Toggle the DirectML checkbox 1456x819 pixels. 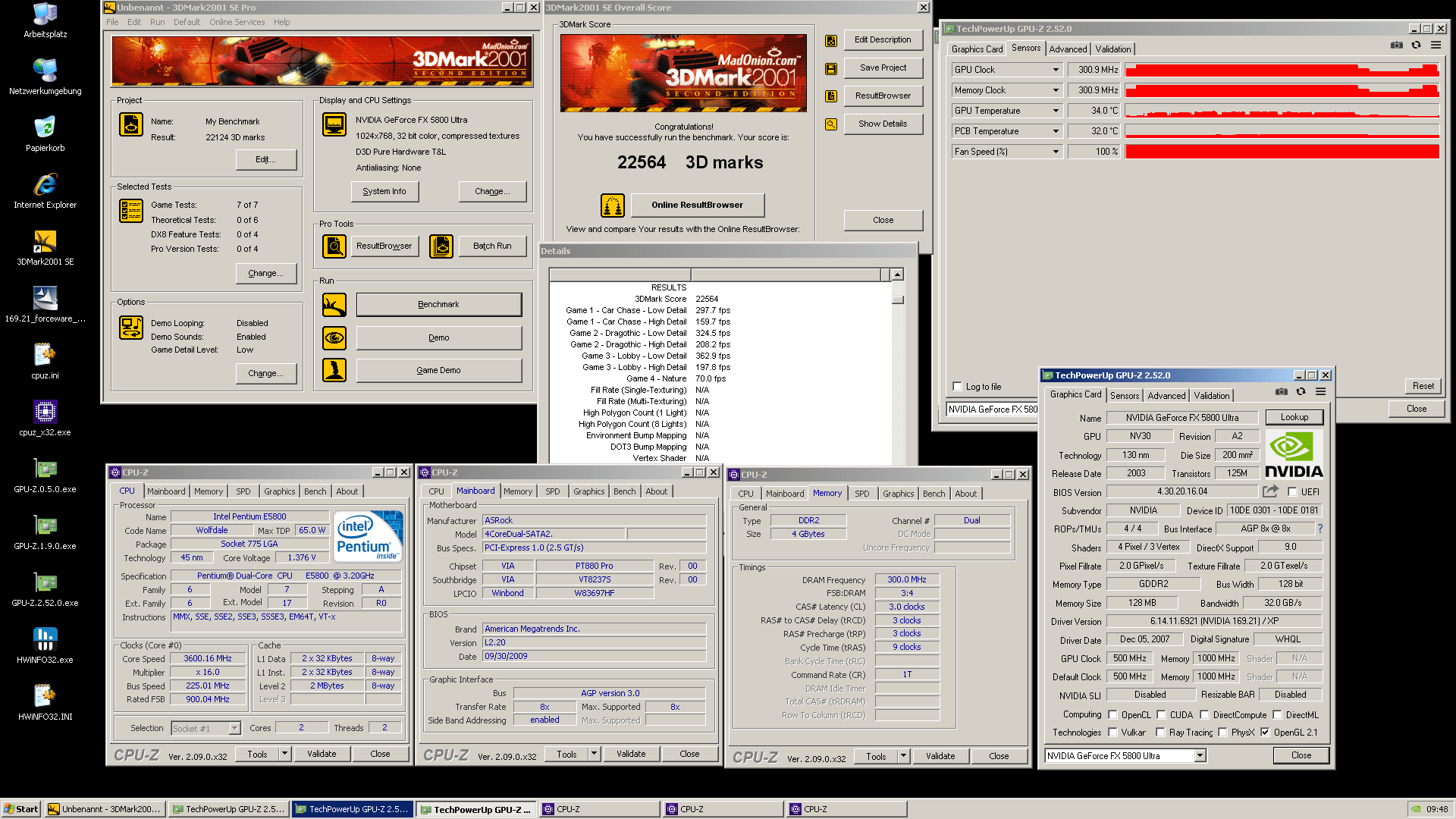(x=1277, y=714)
